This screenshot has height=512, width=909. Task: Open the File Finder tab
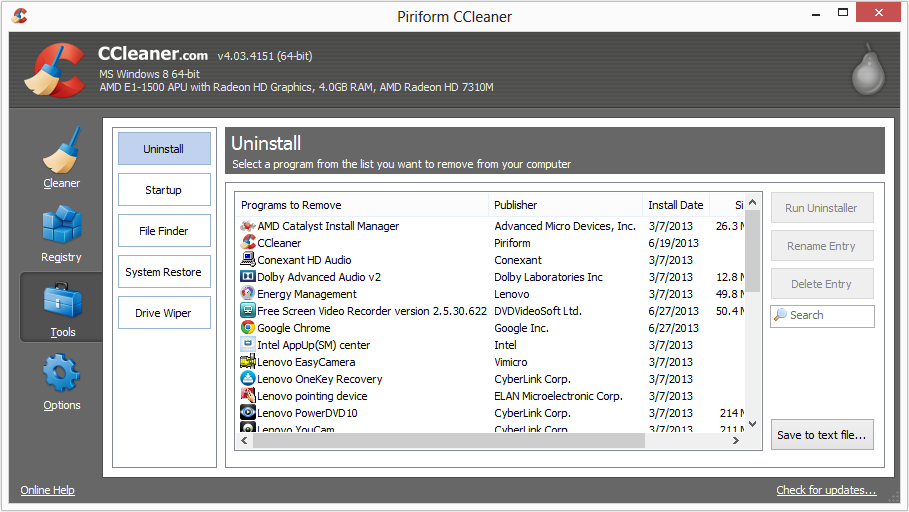pos(164,231)
